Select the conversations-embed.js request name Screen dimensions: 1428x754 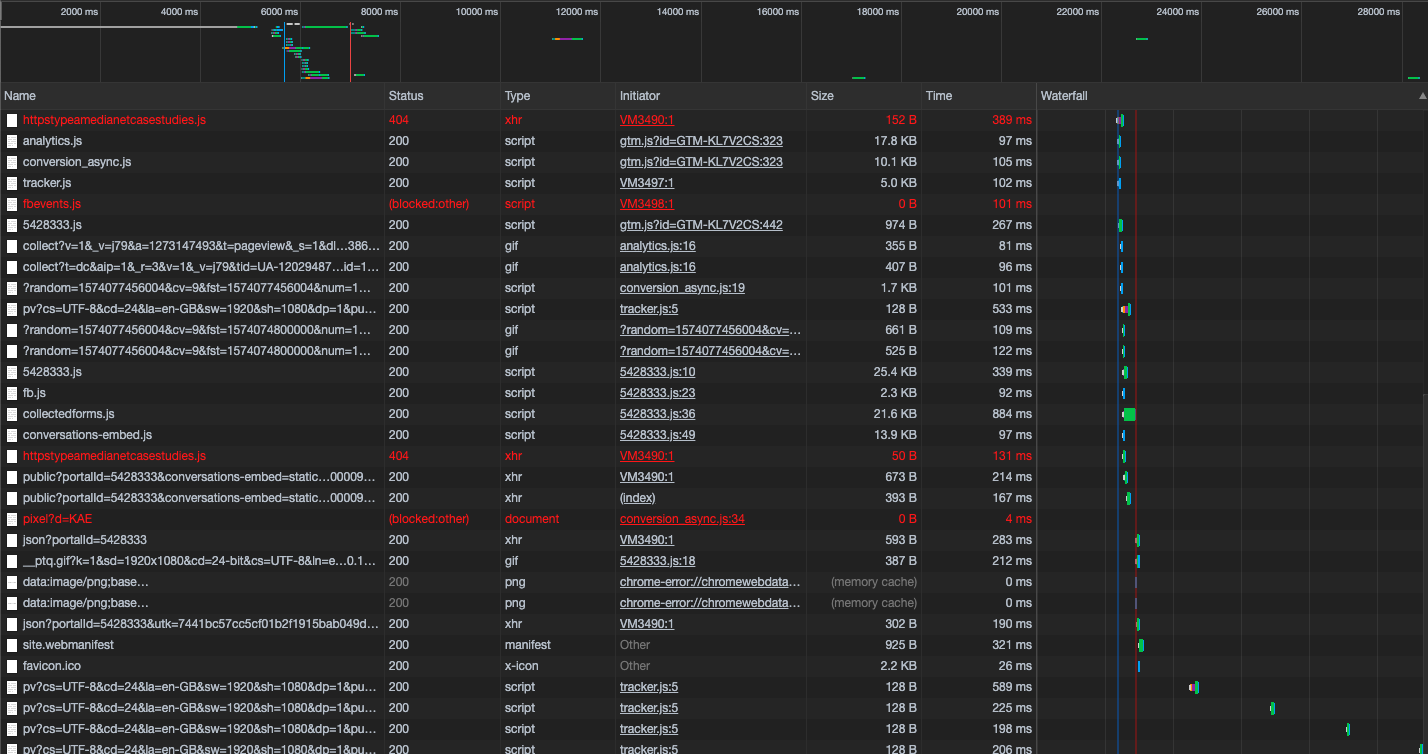pyautogui.click(x=87, y=435)
